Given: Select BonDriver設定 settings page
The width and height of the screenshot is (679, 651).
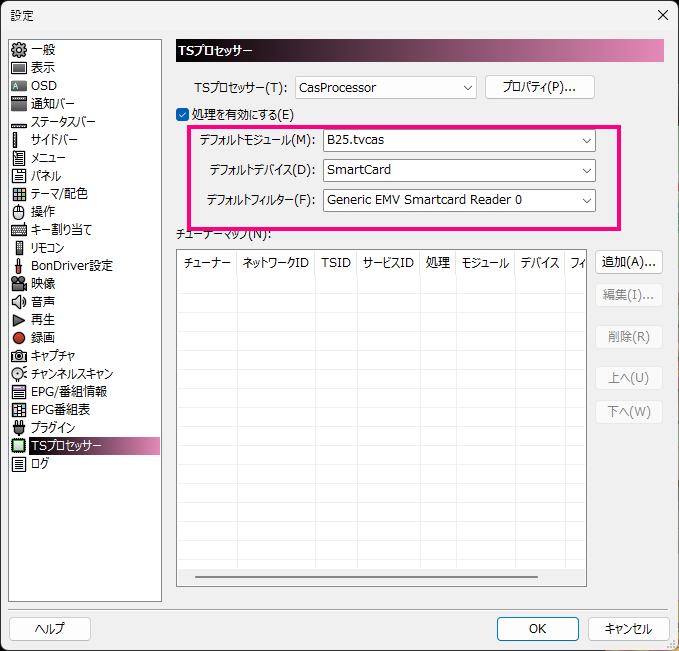Looking at the screenshot, I should 72,266.
